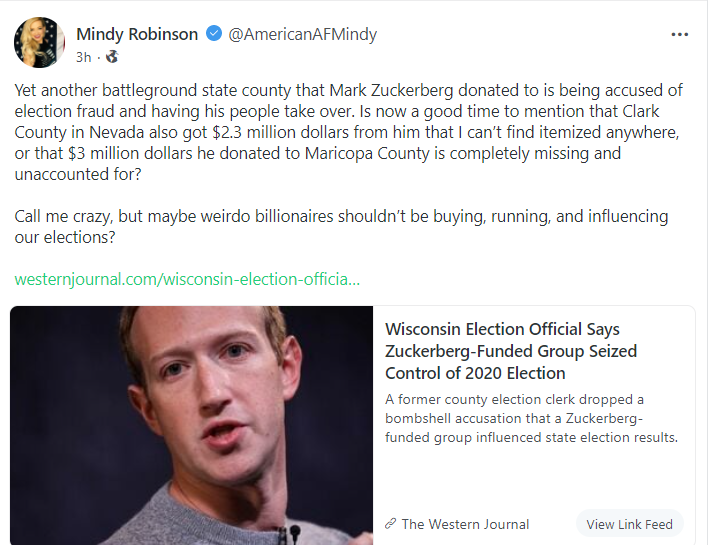This screenshot has height=545, width=708.
Task: Click the globe public visibility icon
Action: [x=113, y=57]
